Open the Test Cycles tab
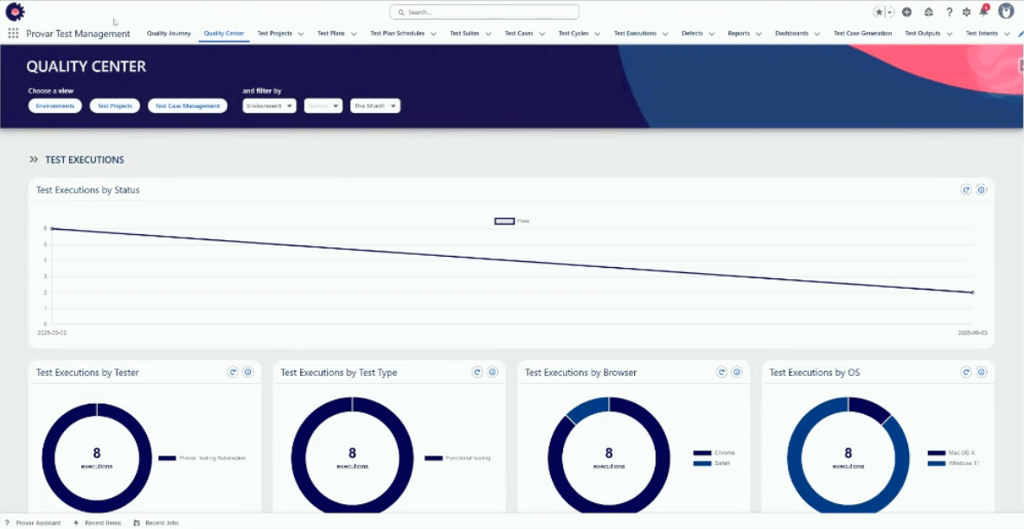The height and width of the screenshot is (529, 1024). (573, 33)
